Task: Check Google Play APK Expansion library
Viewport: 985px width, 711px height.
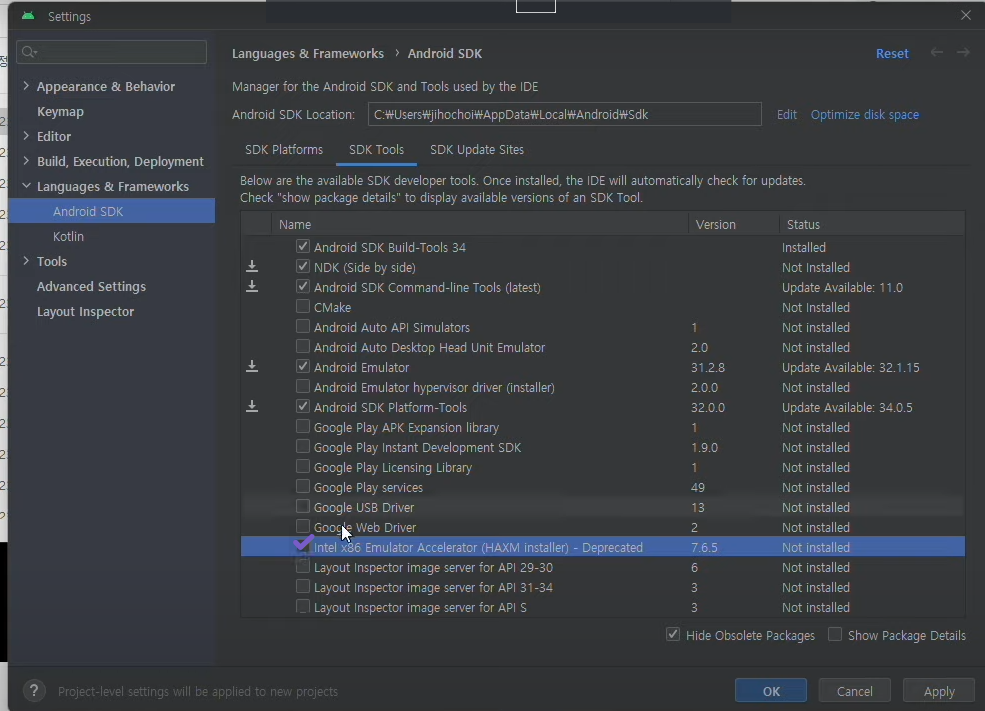Action: [303, 426]
